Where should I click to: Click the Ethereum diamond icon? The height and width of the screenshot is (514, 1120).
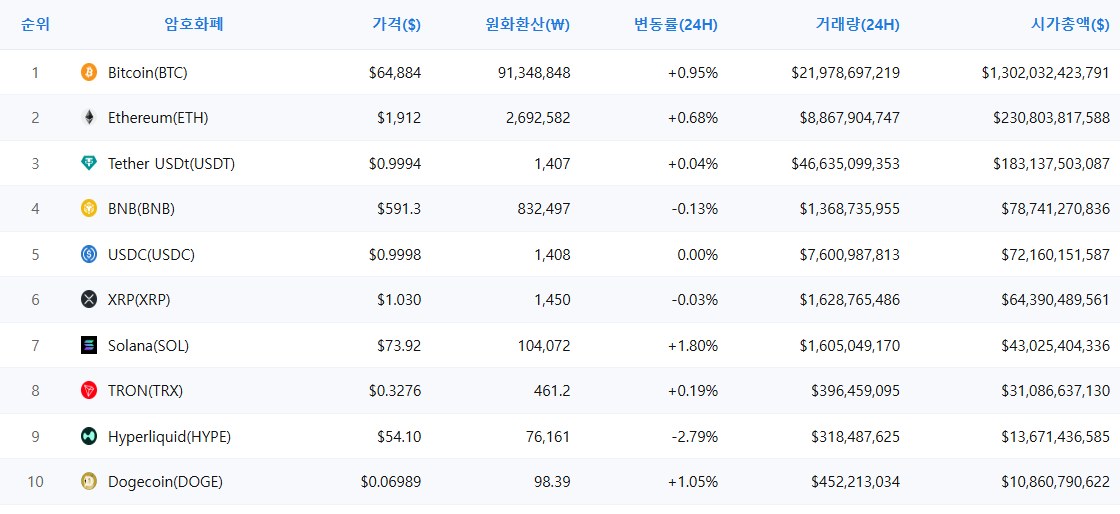click(89, 118)
